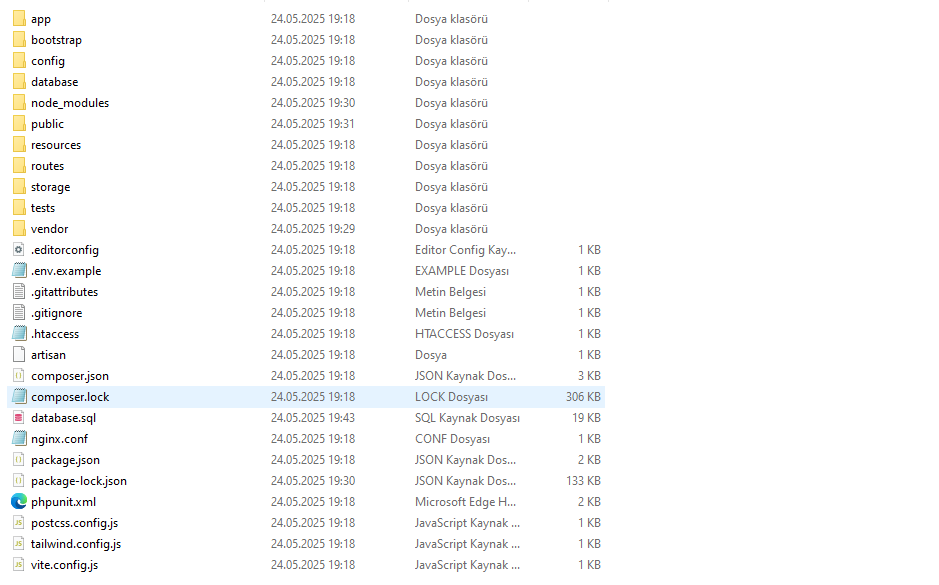Viewport: 939px width, 585px height.
Task: Select the name nginx.conf
Action: [x=59, y=439]
